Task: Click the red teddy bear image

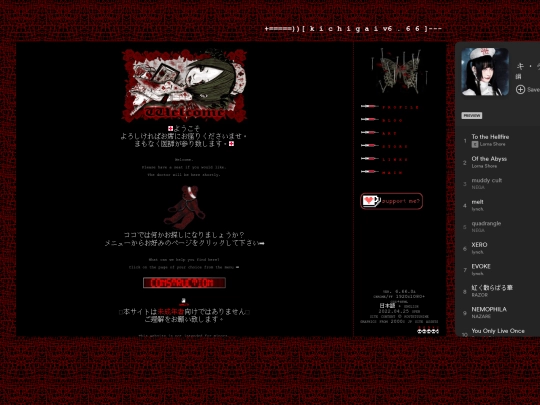Action: pyautogui.click(x=186, y=207)
